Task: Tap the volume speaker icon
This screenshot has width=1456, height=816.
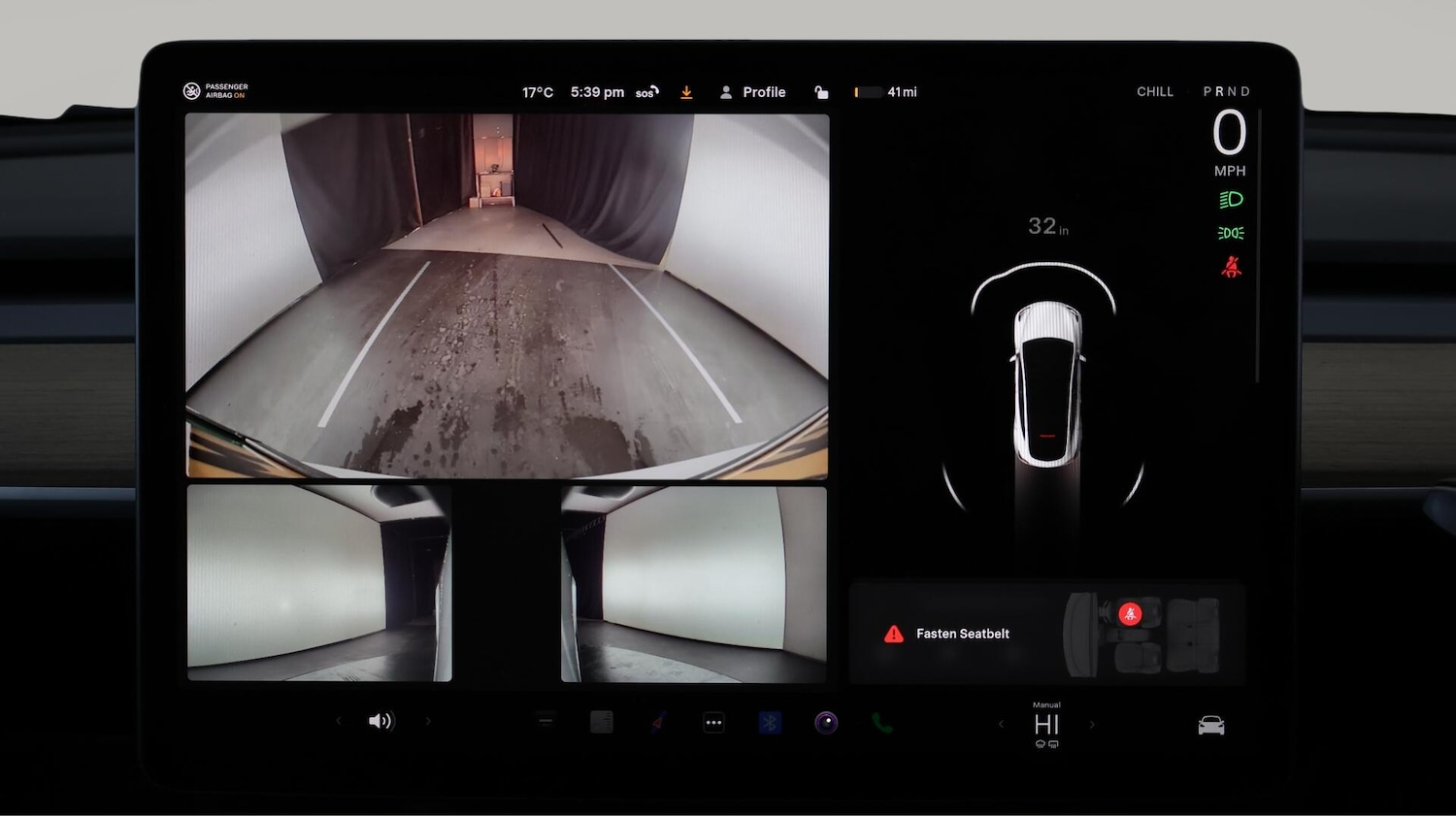Action: click(x=381, y=721)
